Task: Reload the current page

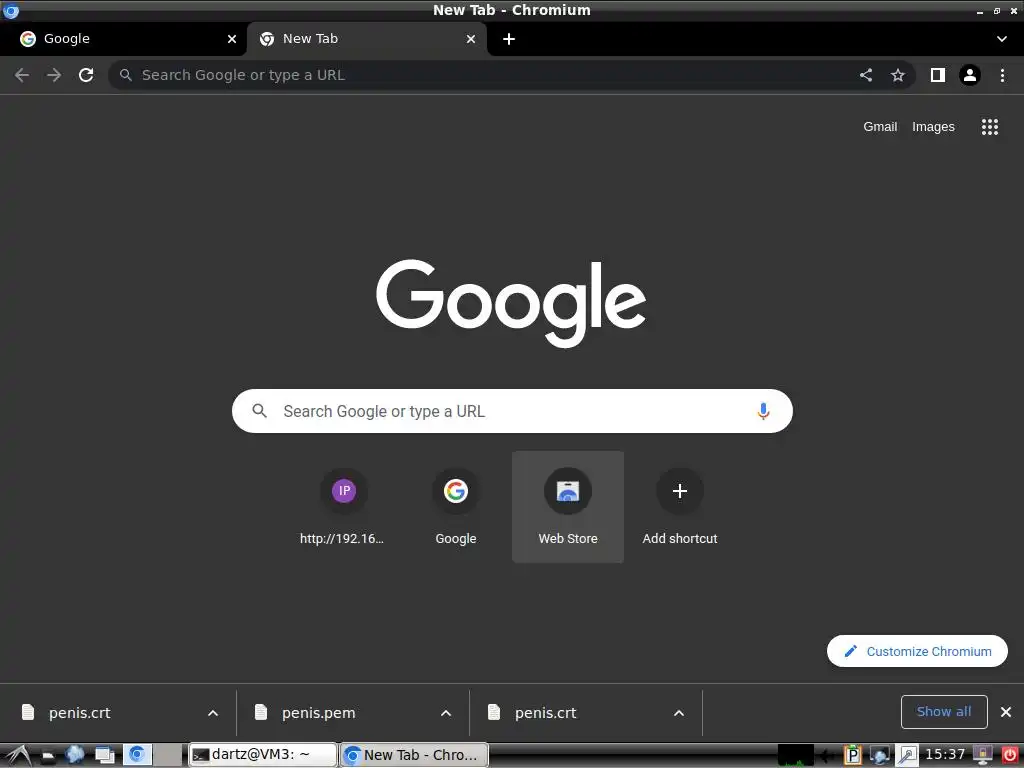Action: [86, 75]
